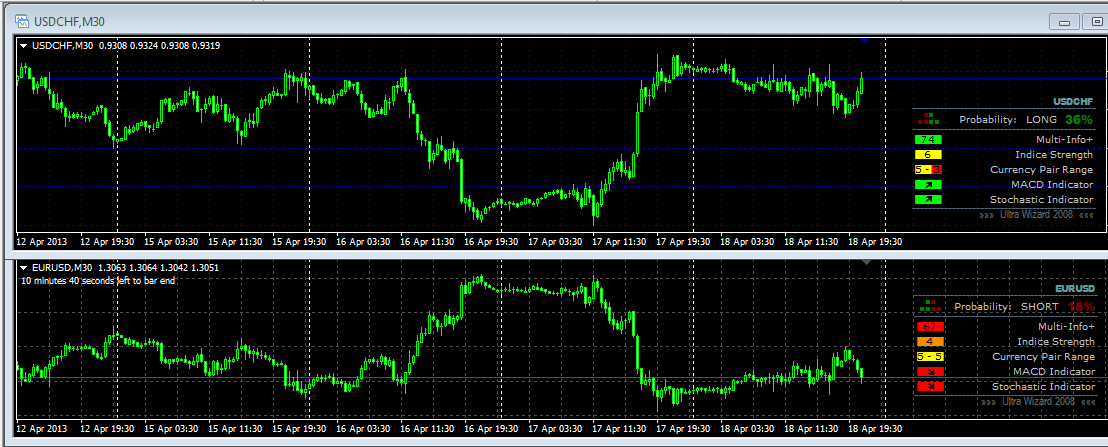
Task: Click EURUSD panel Currency Pair Range label
Action: pyautogui.click(x=1044, y=357)
